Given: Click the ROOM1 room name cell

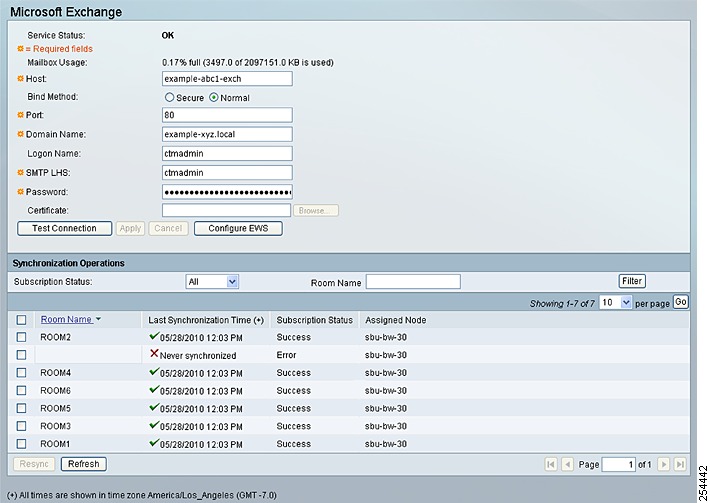Looking at the screenshot, I should point(55,444).
